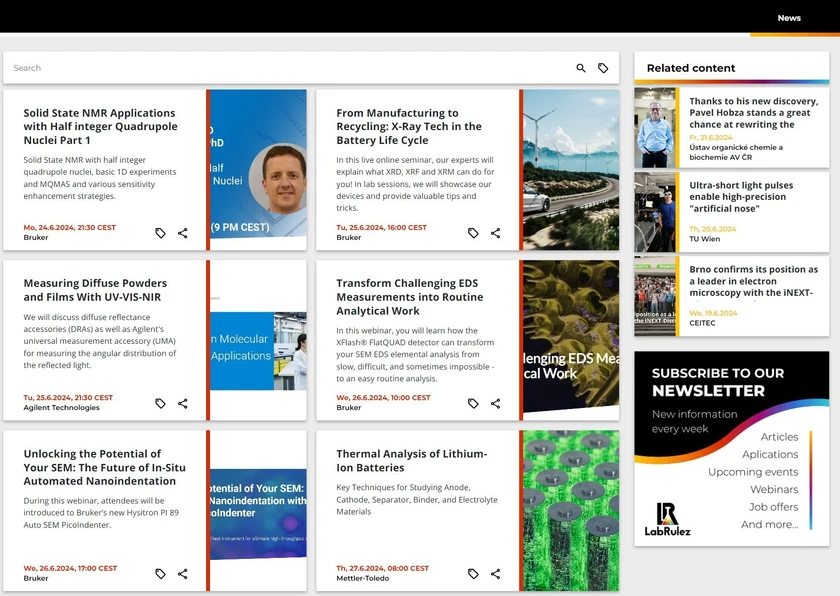Viewport: 840px width, 596px height.
Task: Click 'Mettler-Toledo' organizer text
Action: pos(363,578)
